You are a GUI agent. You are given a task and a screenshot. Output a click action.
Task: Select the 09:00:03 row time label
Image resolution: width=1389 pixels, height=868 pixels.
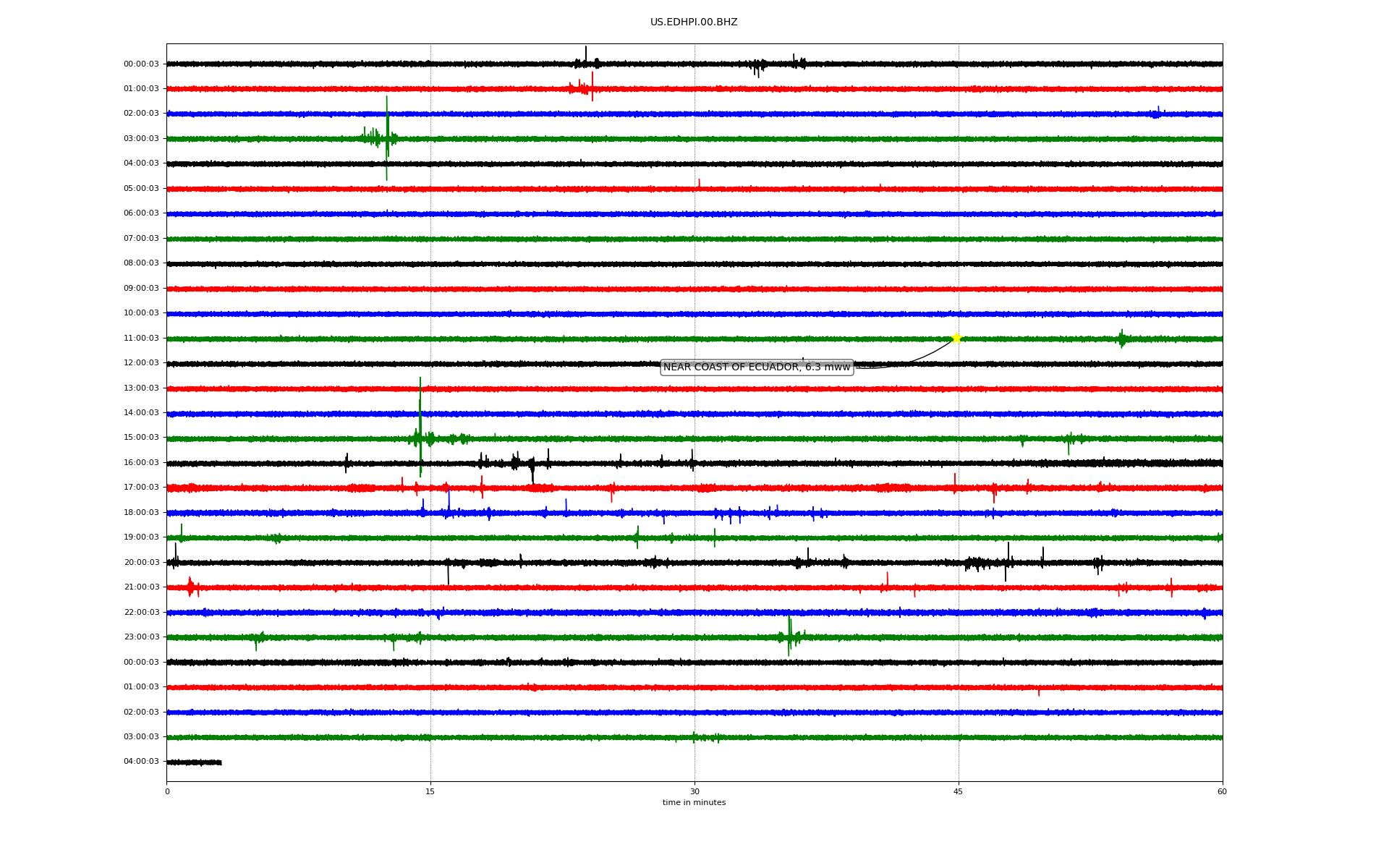(x=141, y=289)
